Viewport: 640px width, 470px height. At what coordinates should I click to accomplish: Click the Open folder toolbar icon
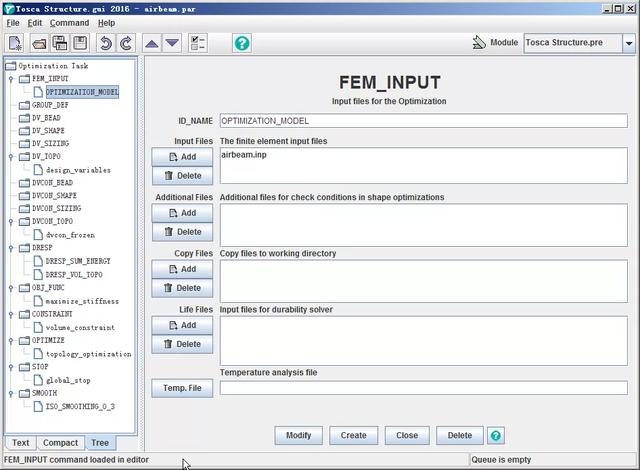pyautogui.click(x=39, y=43)
